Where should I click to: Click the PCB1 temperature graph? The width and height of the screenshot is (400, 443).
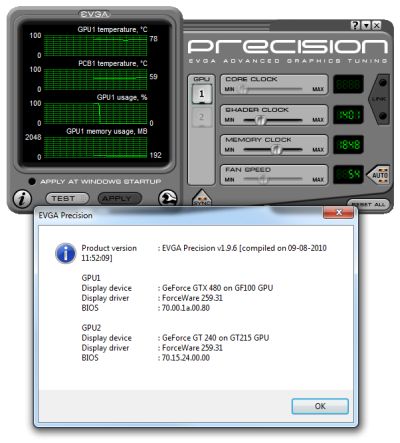coord(95,79)
